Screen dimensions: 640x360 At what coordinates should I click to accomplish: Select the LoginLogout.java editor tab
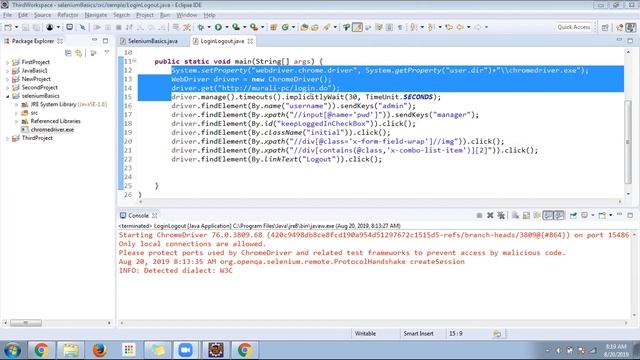(x=222, y=41)
